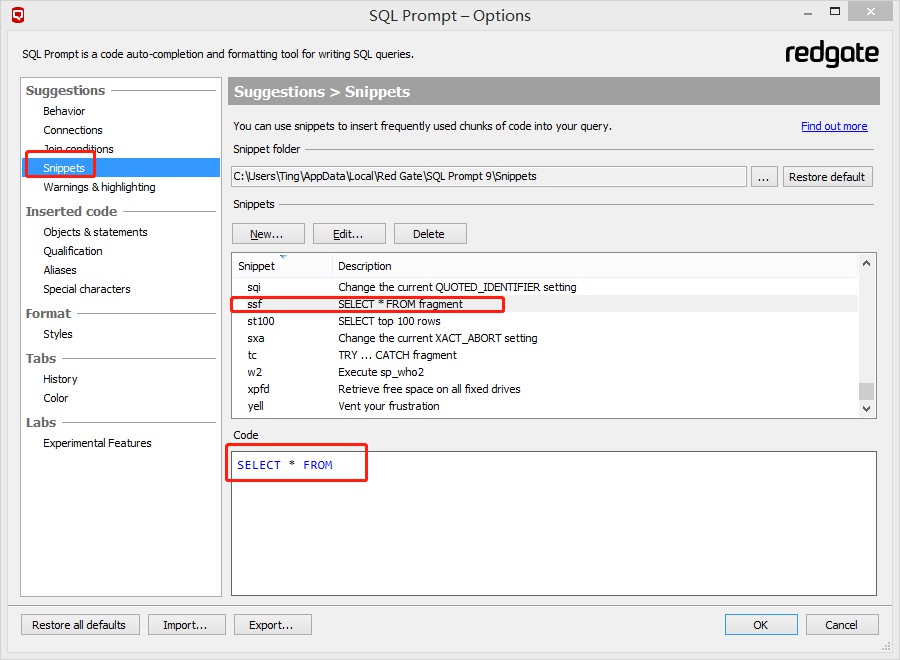Image resolution: width=900 pixels, height=660 pixels.
Task: Click the snippet list scroll up arrow
Action: (867, 264)
